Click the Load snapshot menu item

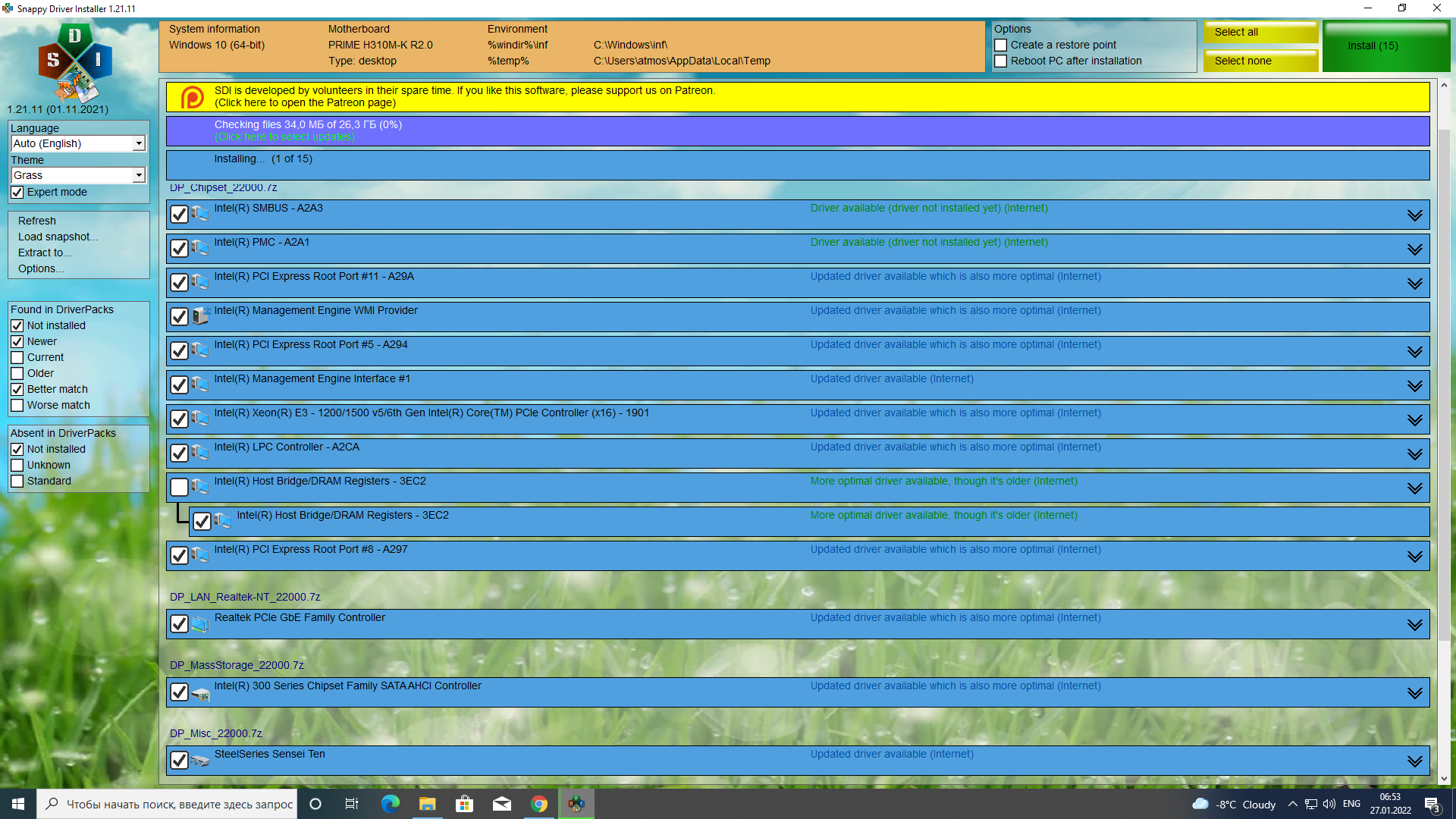[58, 237]
